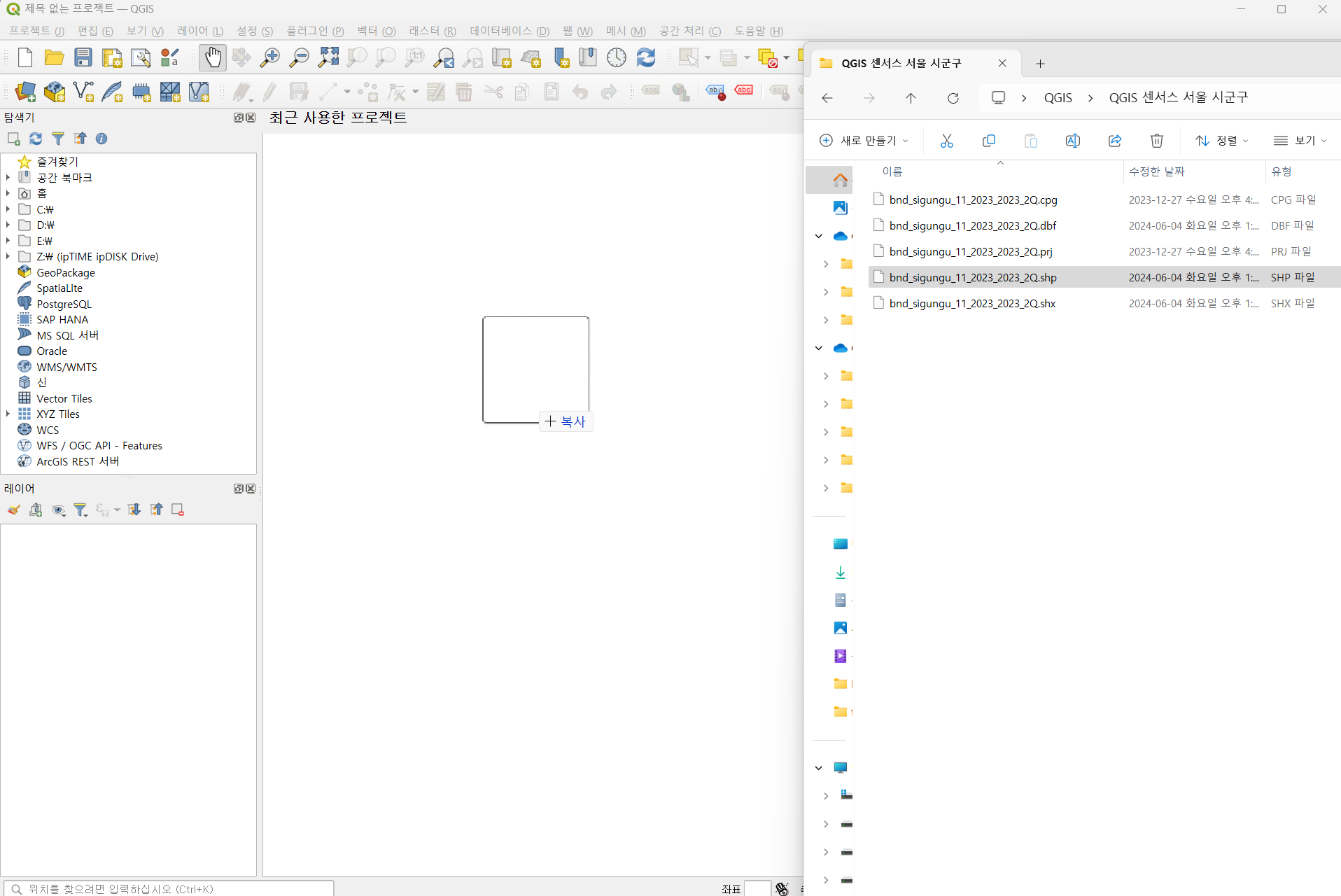Open the 정렬 sort dropdown in Explorer
Screen dimensions: 1341x896
pyautogui.click(x=1222, y=141)
